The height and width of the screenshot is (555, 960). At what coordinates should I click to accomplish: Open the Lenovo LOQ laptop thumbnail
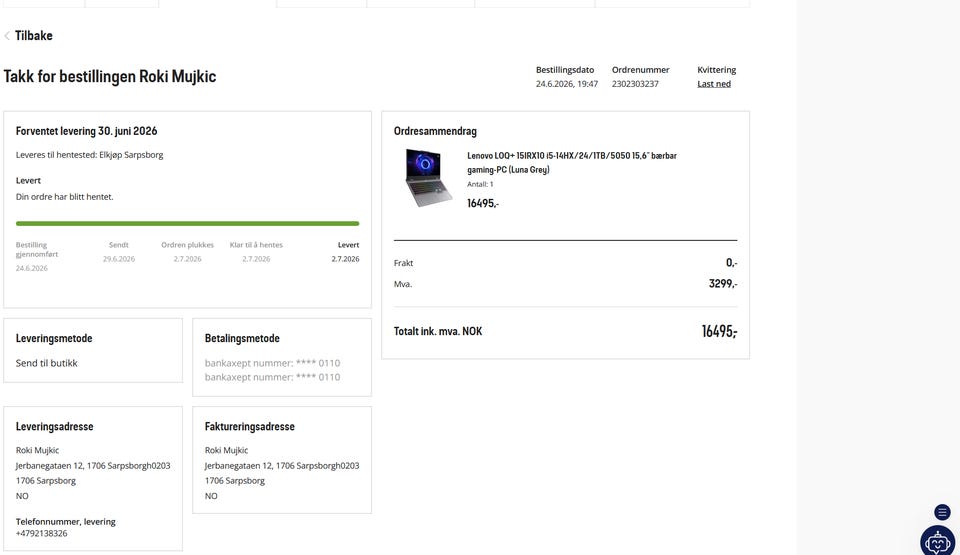point(428,177)
